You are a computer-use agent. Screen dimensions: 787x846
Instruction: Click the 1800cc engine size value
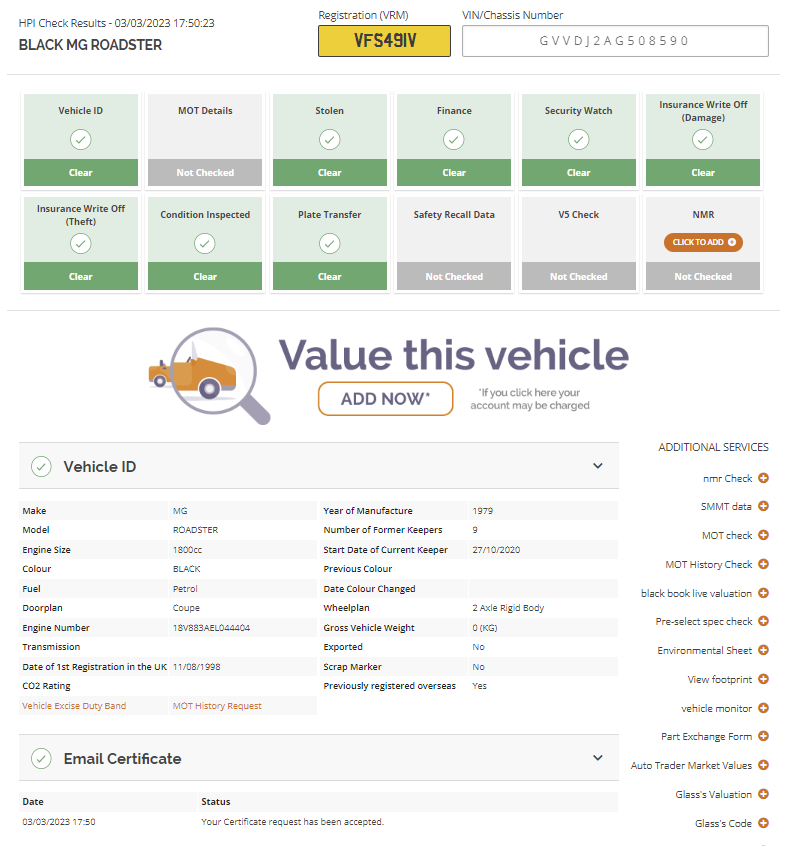[x=187, y=550]
